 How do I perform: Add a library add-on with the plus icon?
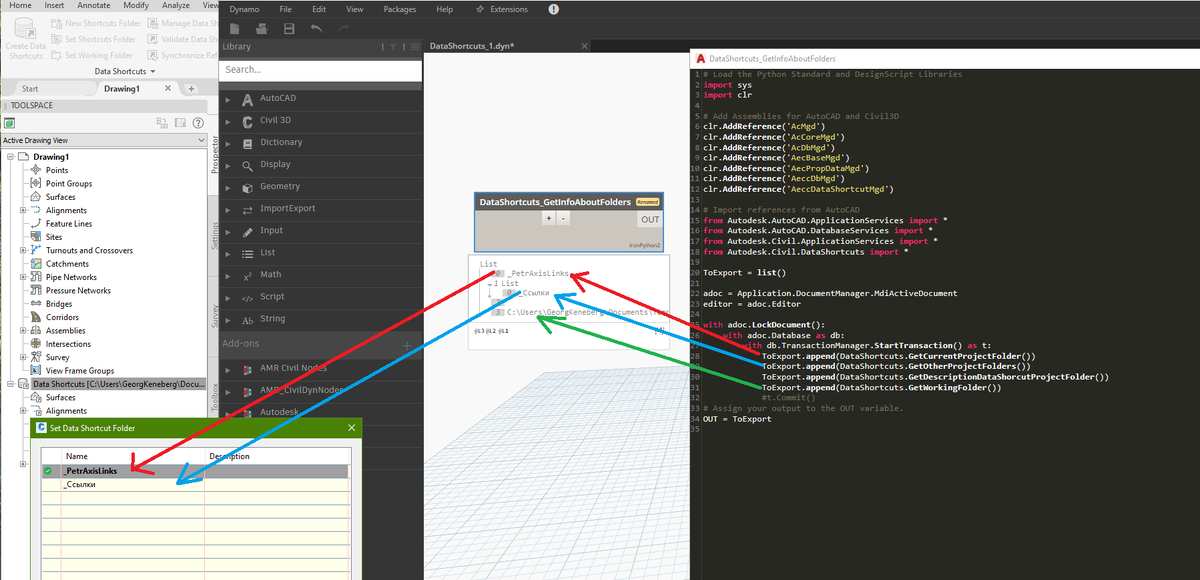[x=407, y=345]
